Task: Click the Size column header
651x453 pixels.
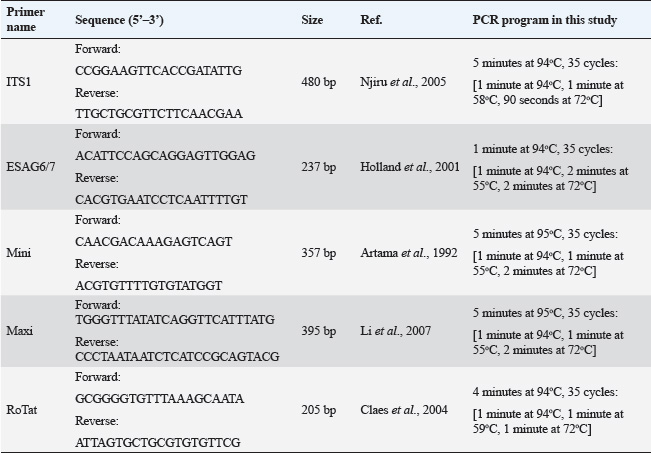Action: 312,20
